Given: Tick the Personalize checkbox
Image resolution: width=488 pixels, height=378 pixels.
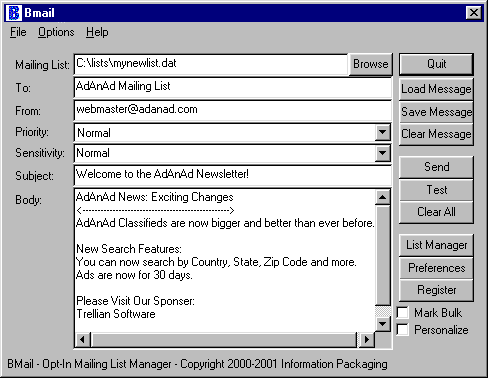Looking at the screenshot, I should tap(403, 330).
